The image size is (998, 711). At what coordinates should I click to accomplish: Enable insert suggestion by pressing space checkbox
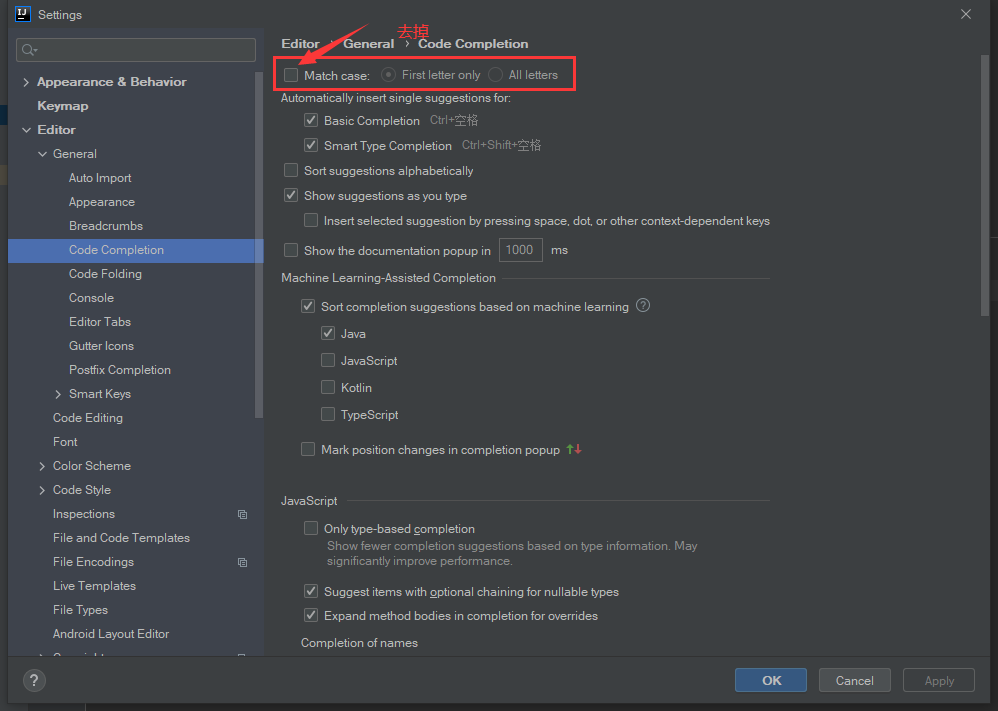(x=311, y=220)
